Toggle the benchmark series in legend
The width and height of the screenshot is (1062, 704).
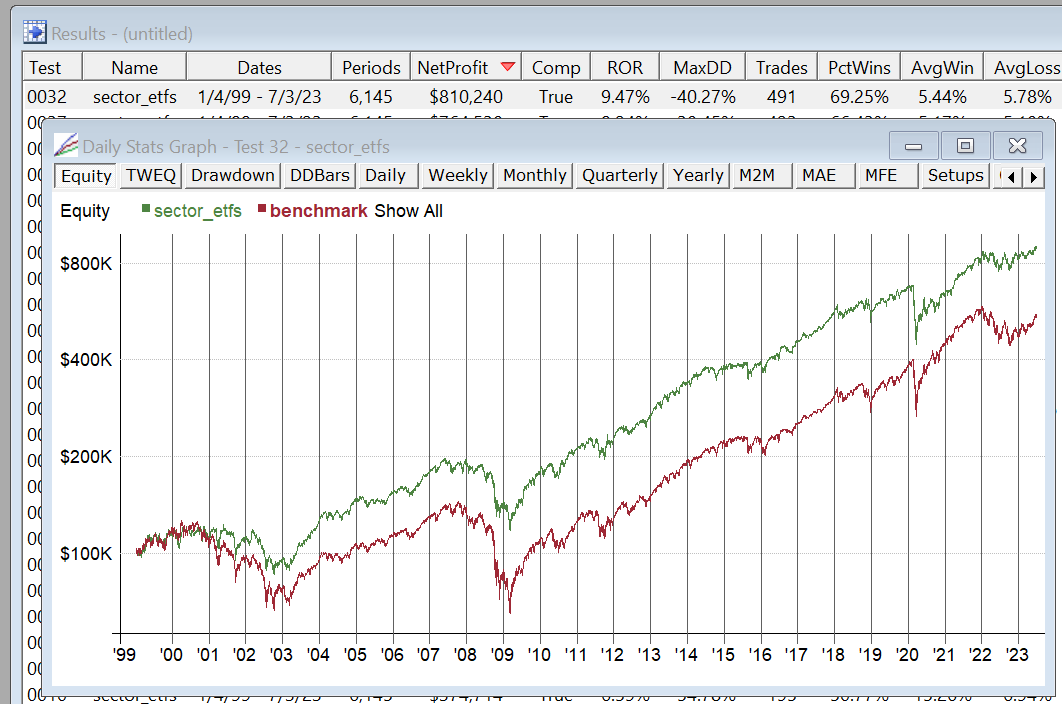click(318, 211)
